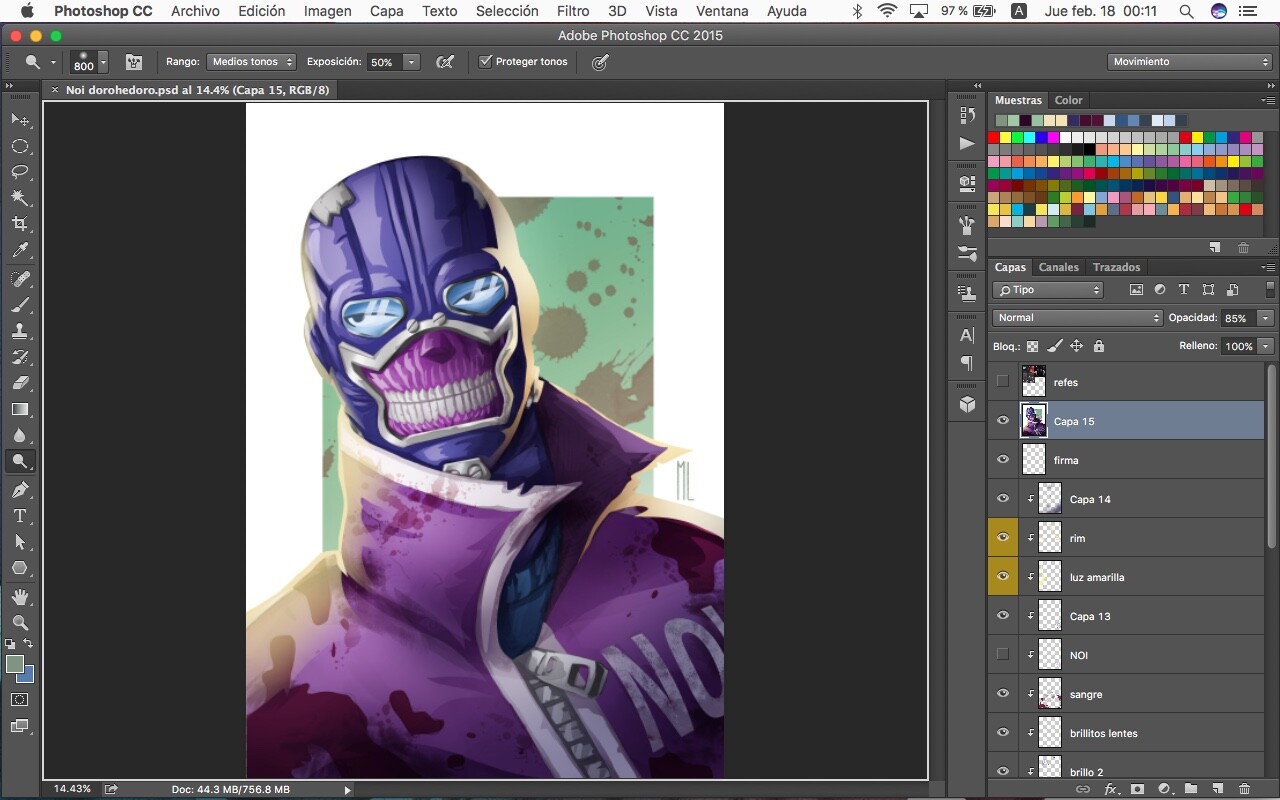
Task: Toggle visibility of refes layer
Action: (1003, 381)
